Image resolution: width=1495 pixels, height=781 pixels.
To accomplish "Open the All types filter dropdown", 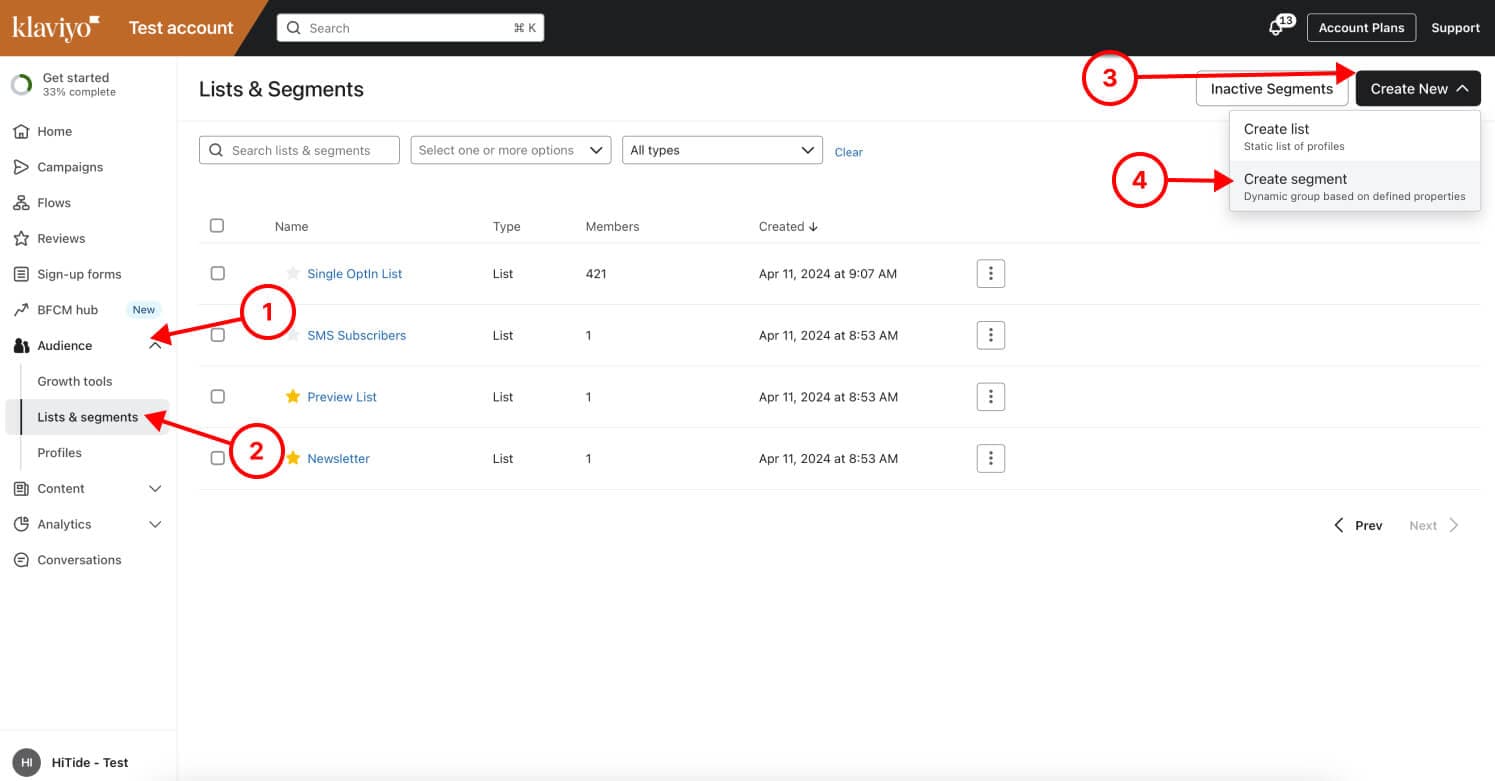I will click(722, 150).
